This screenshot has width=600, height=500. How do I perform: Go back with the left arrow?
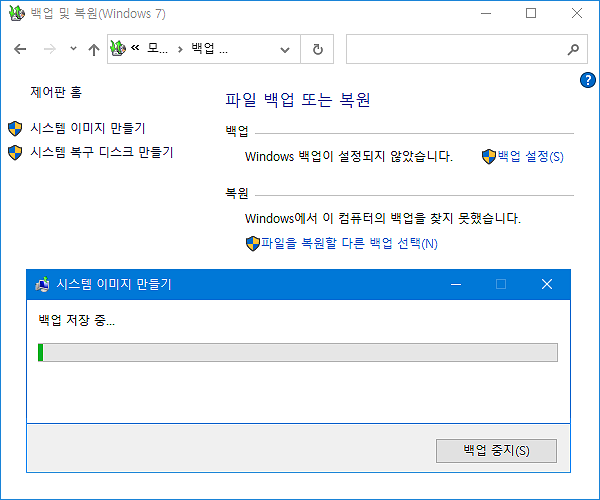pos(20,49)
